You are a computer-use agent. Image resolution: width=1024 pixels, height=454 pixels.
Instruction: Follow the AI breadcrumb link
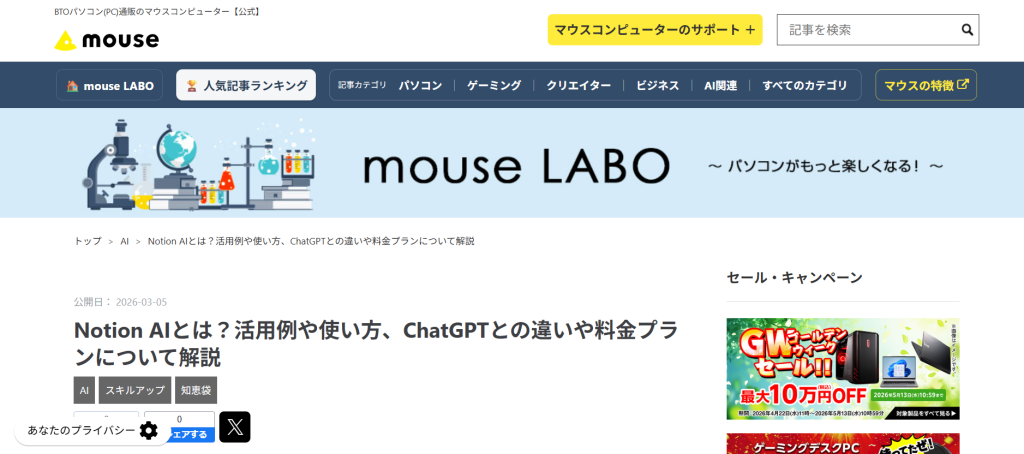pos(124,241)
